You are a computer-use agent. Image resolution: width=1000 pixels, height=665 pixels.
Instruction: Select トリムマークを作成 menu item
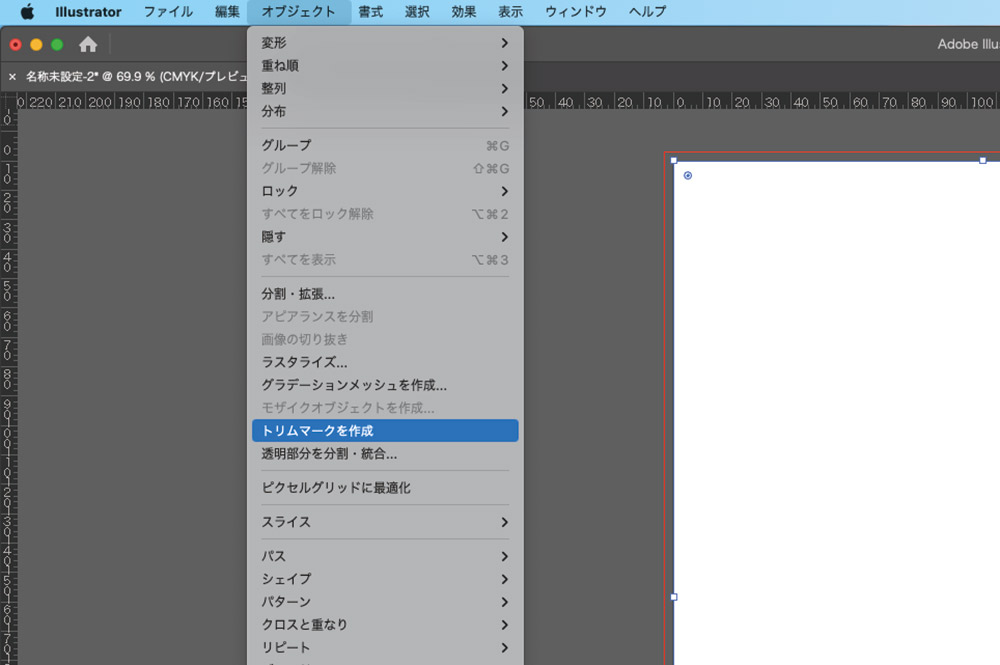(385, 431)
